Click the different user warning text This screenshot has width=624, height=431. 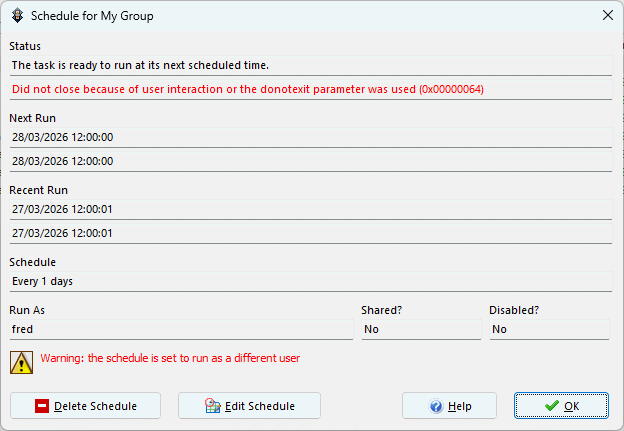click(x=170, y=358)
